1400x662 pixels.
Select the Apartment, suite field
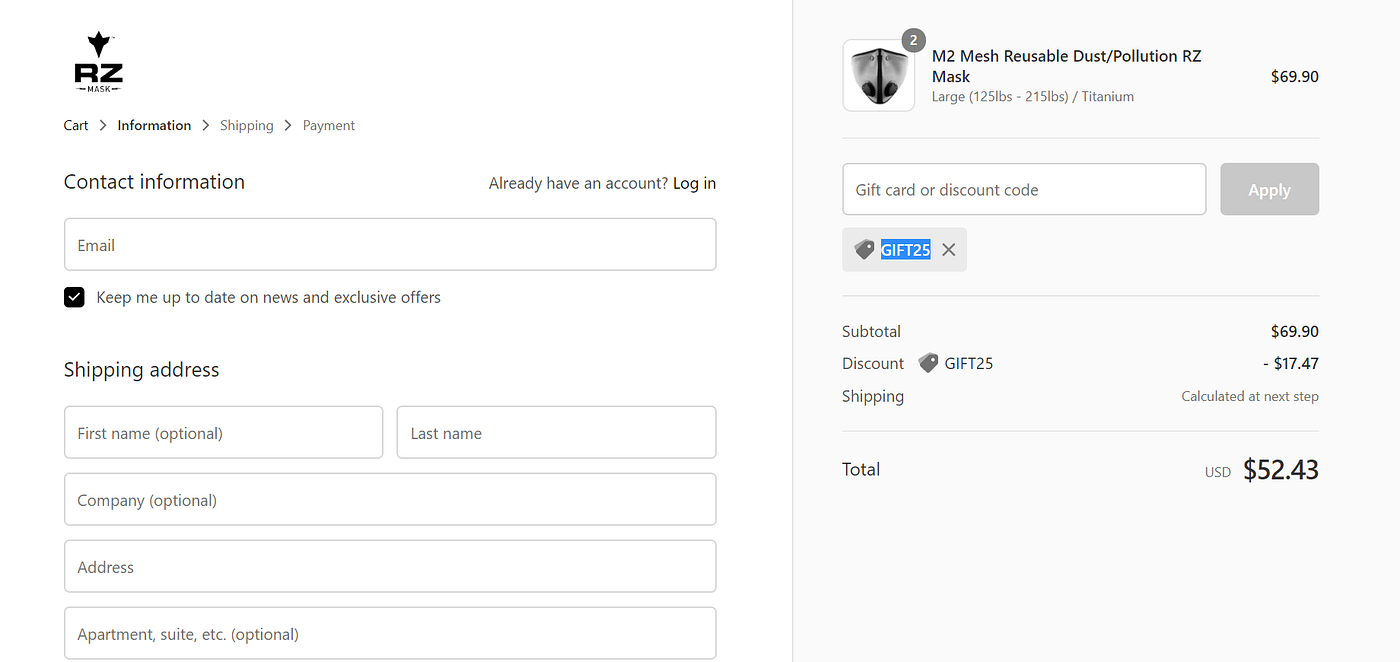[x=390, y=634]
